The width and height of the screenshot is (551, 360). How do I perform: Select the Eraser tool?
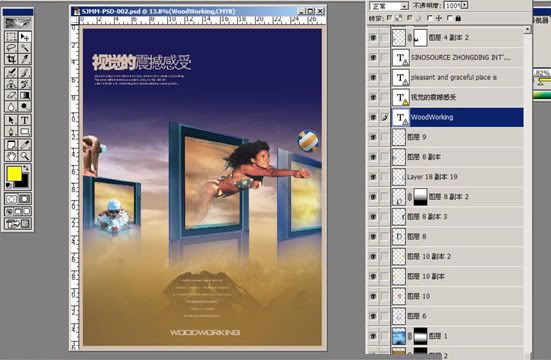[11, 95]
